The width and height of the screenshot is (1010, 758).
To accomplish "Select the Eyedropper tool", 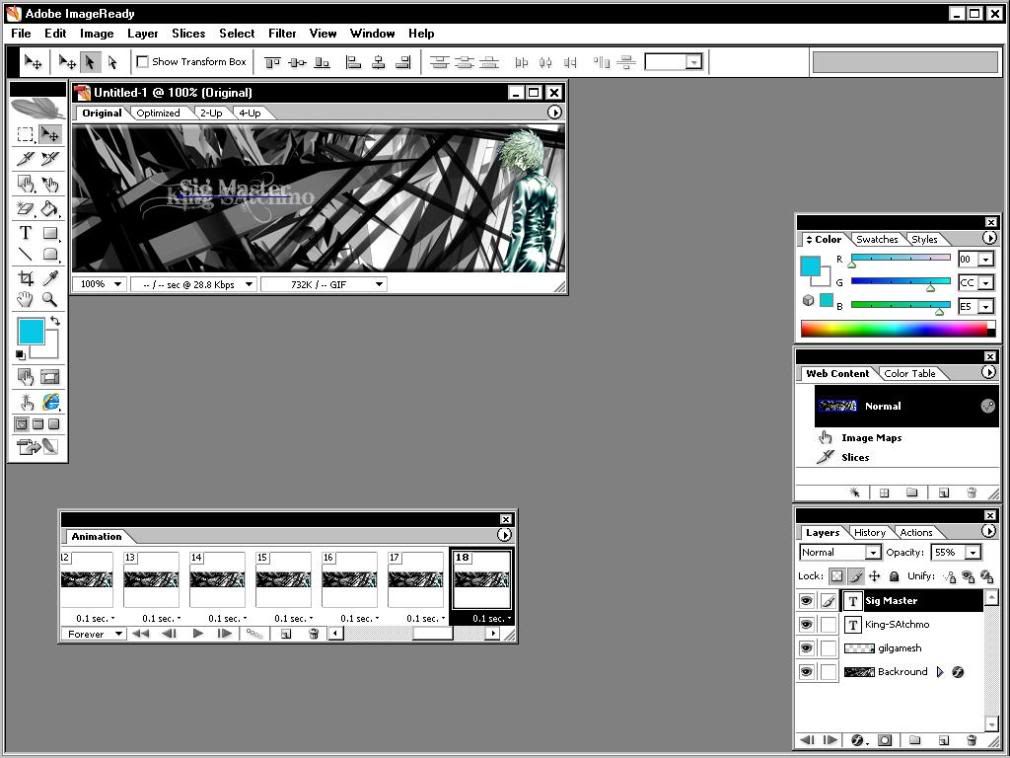I will point(50,278).
